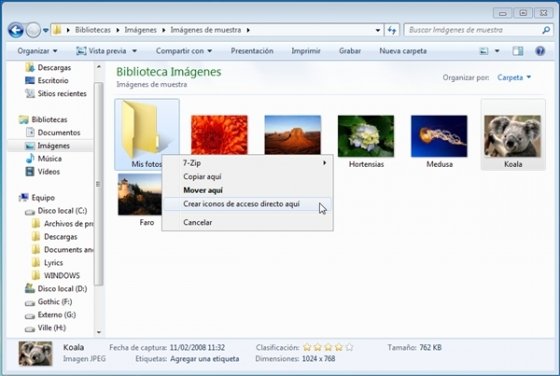This screenshot has width=560, height=376.
Task: Select Imágenes in the address breadcrumb
Action: [x=140, y=30]
